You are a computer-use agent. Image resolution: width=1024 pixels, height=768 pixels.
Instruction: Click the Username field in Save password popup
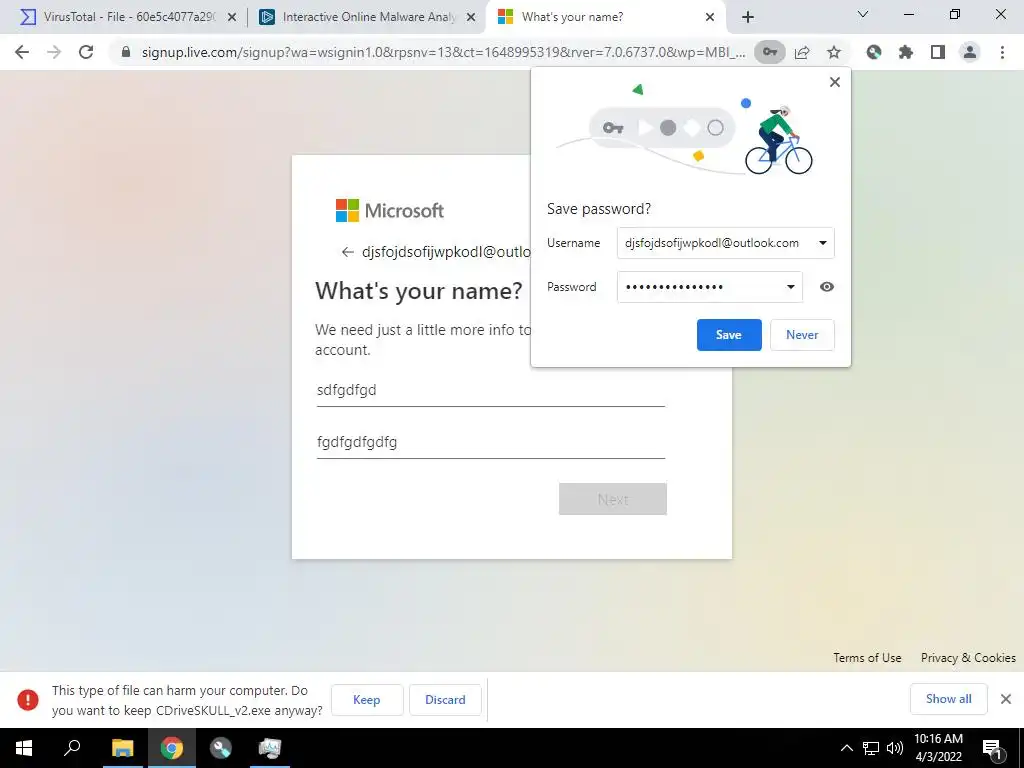click(726, 243)
